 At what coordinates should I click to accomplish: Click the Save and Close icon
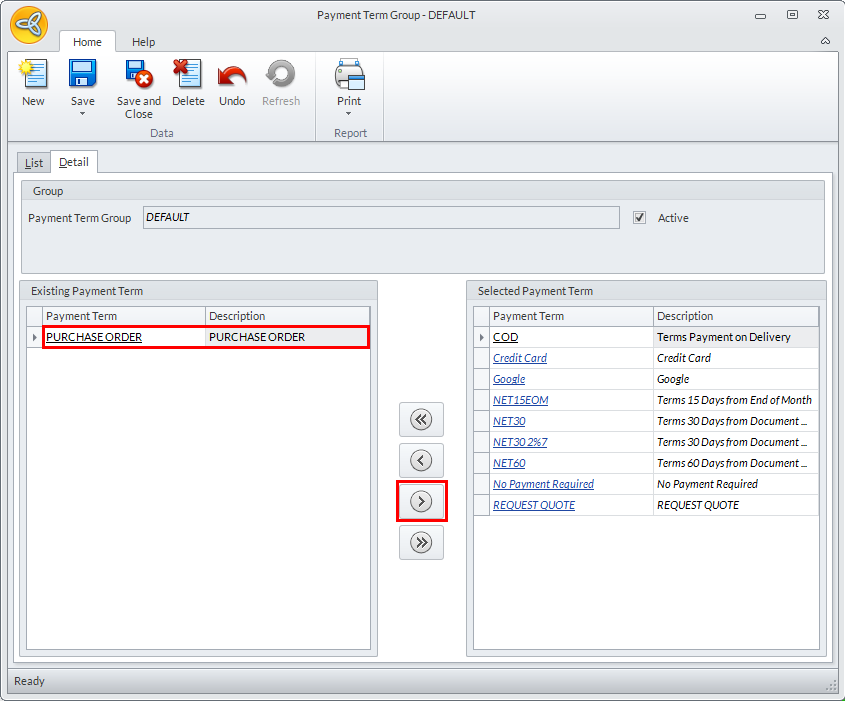[x=138, y=75]
